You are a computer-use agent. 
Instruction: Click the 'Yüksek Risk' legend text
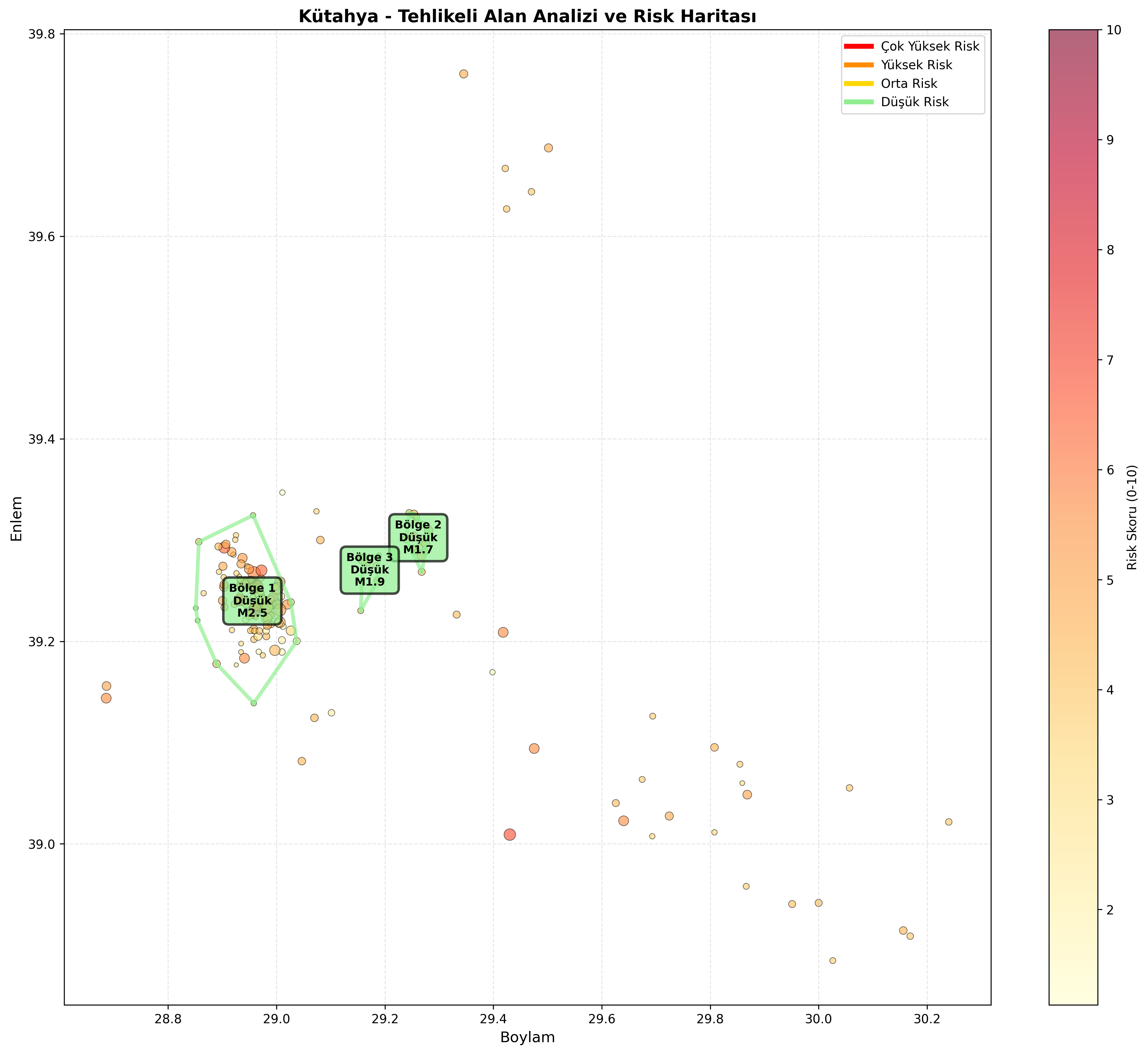(x=916, y=65)
